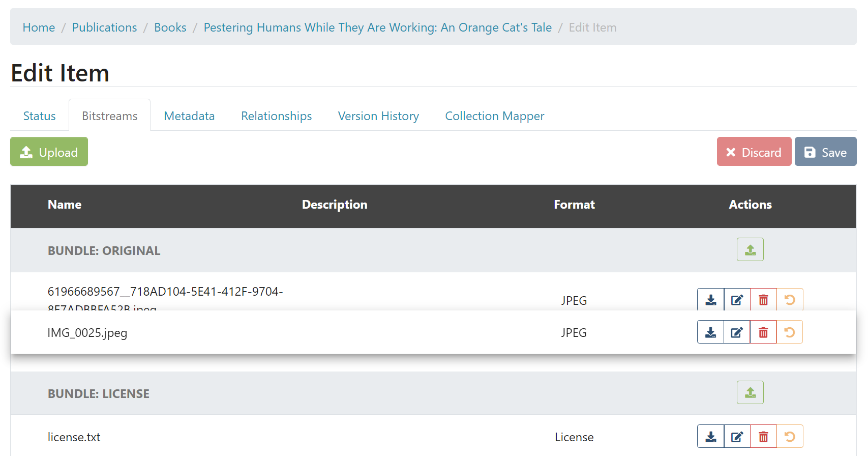Click the edit icon for license.txt

737,437
